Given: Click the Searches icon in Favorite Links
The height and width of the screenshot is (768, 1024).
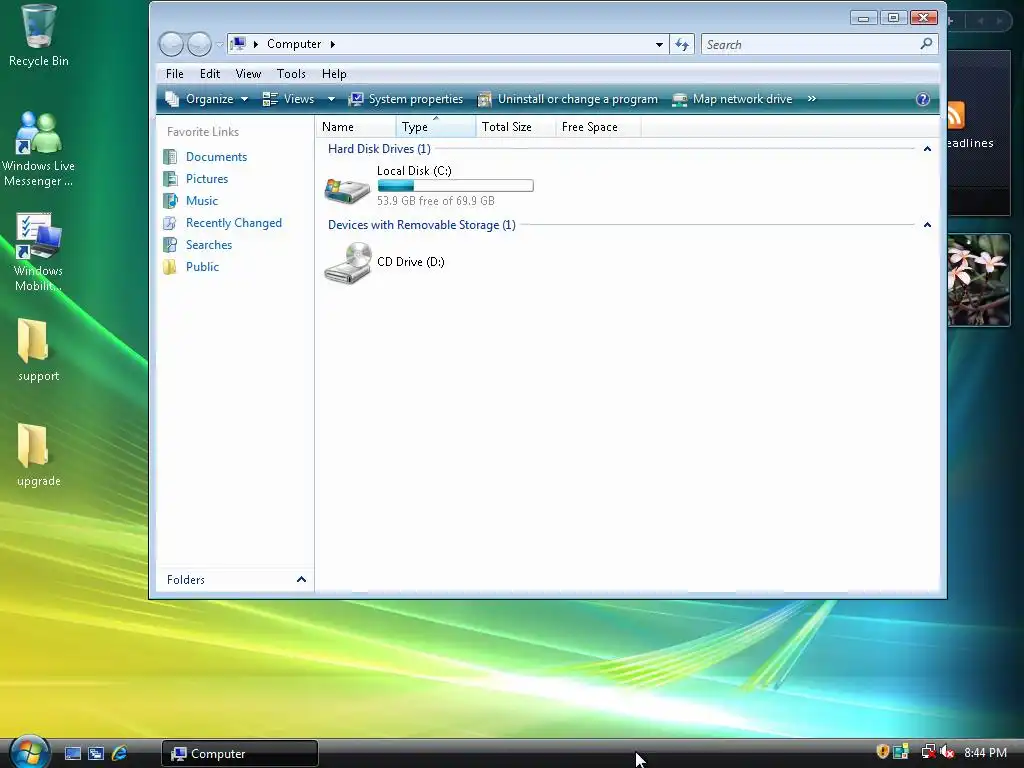Looking at the screenshot, I should tap(170, 245).
